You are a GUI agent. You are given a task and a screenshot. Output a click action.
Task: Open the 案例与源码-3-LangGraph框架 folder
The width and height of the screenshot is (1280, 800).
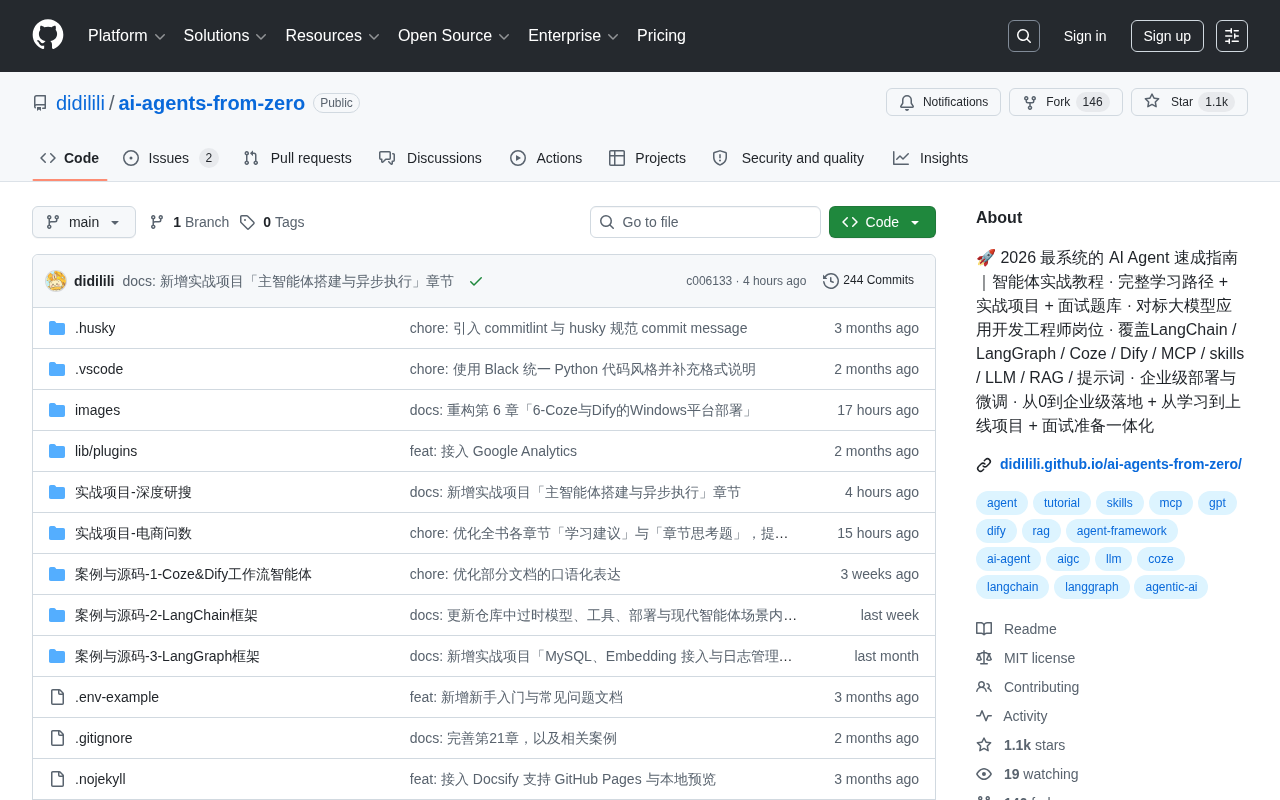[167, 656]
